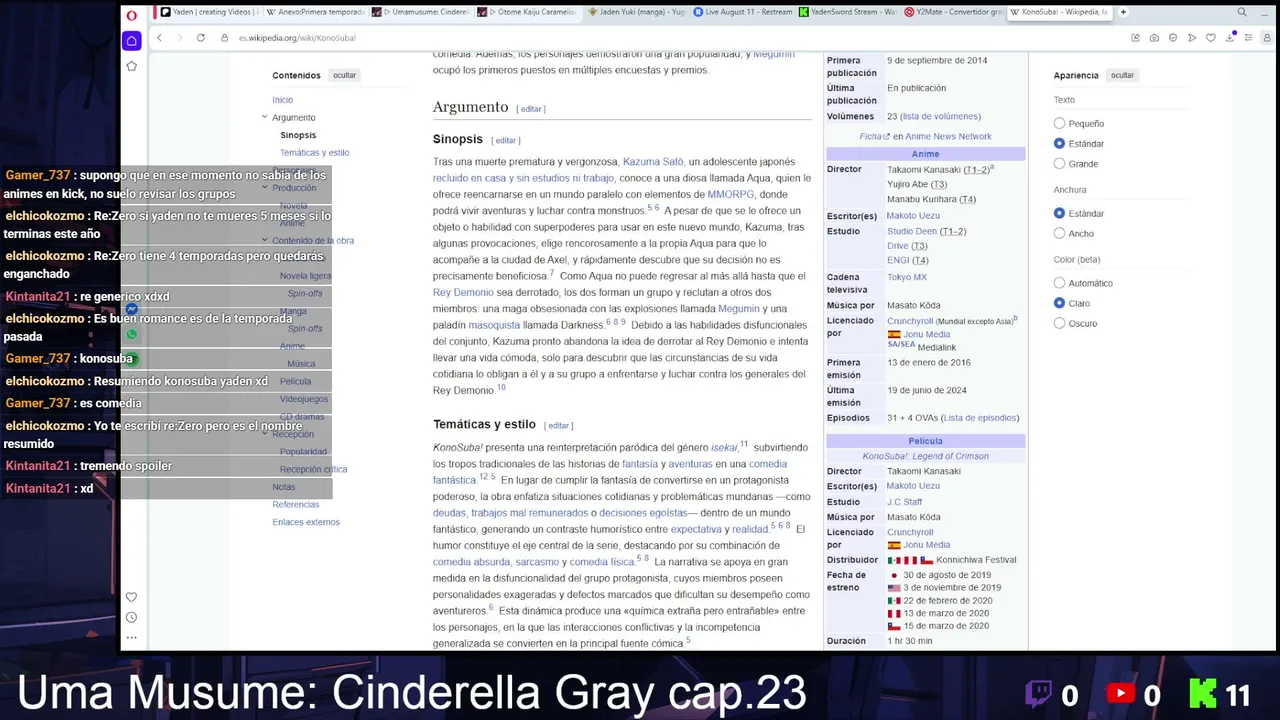Screen dimensions: 1280x720
Task: Open the site information icon beside the URL
Action: pyautogui.click(x=227, y=38)
